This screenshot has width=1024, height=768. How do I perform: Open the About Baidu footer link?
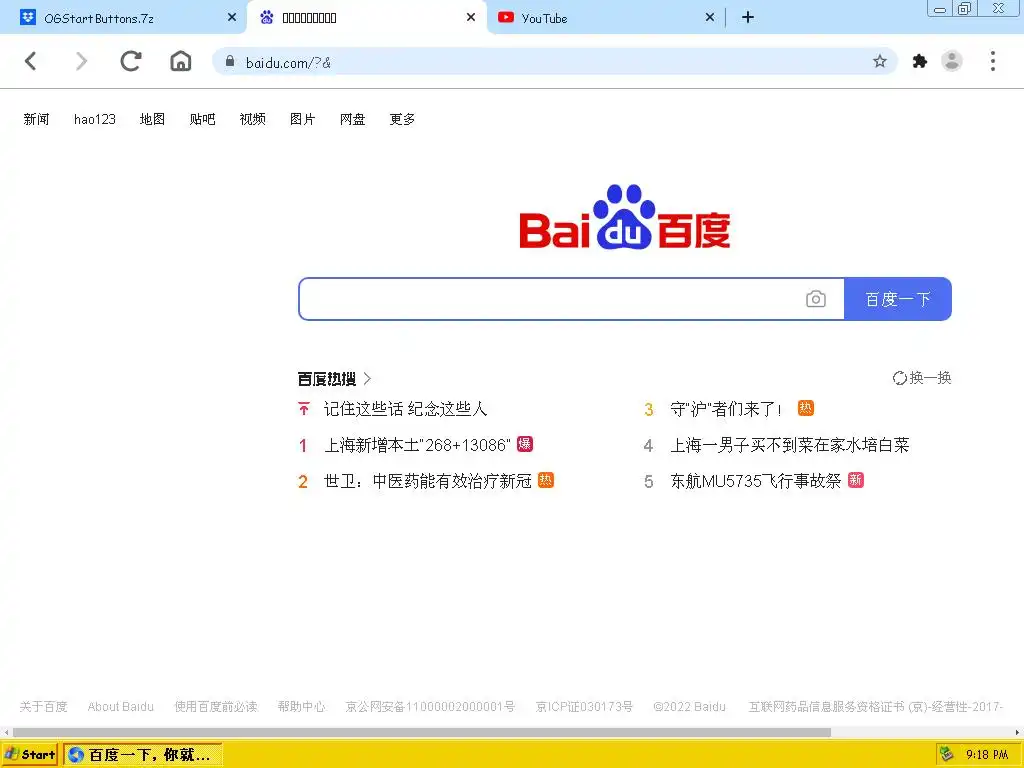tap(121, 707)
